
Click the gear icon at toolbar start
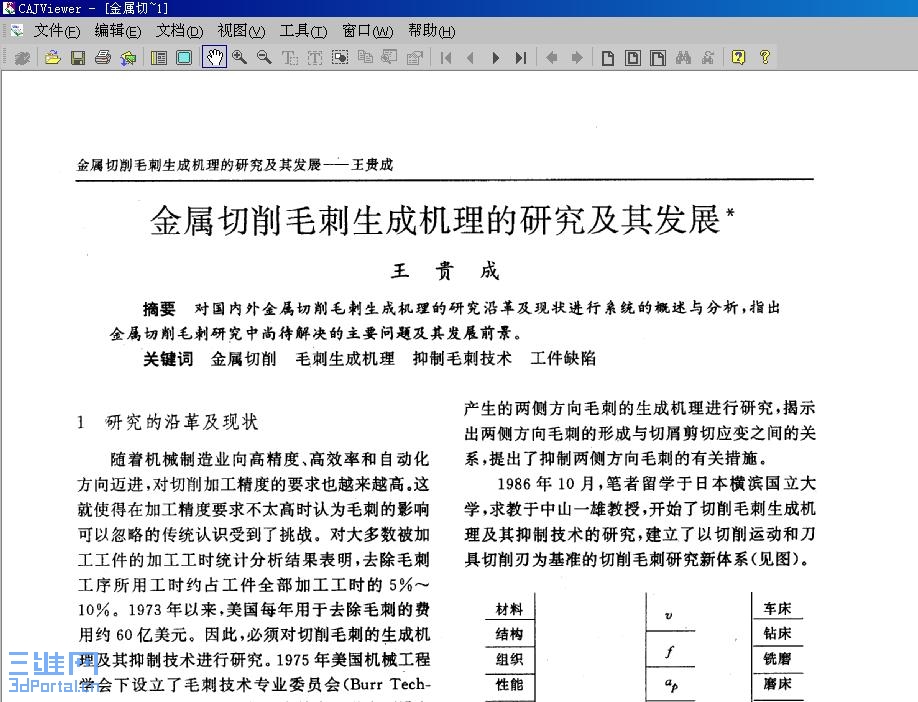(22, 57)
